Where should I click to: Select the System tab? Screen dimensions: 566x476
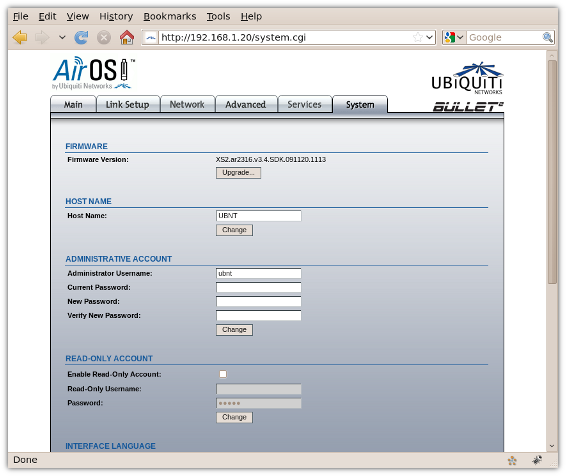coord(360,104)
